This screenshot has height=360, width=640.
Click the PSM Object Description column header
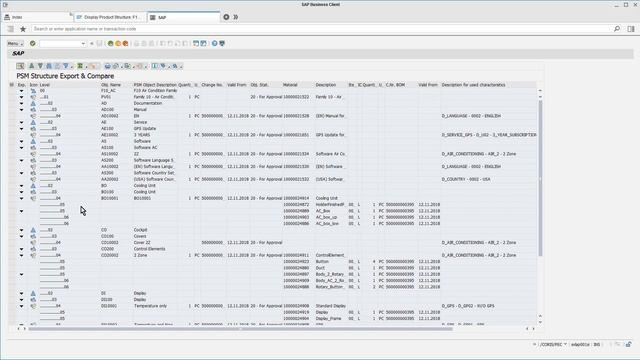[155, 85]
